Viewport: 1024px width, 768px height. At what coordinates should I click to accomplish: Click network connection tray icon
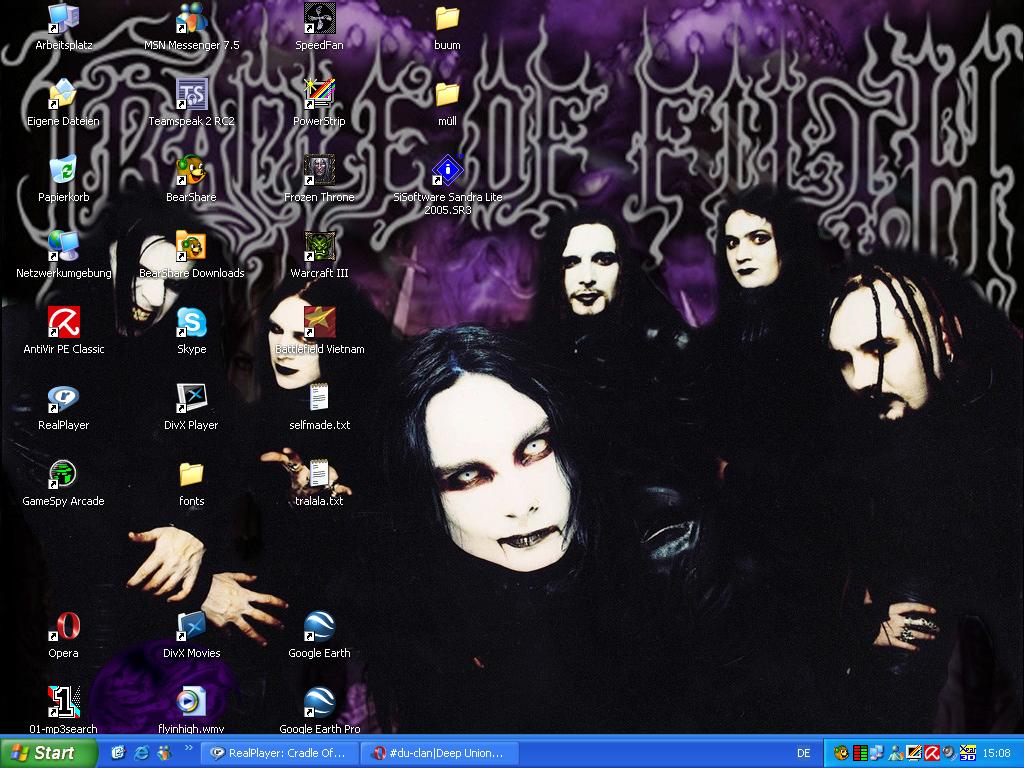pyautogui.click(x=878, y=753)
